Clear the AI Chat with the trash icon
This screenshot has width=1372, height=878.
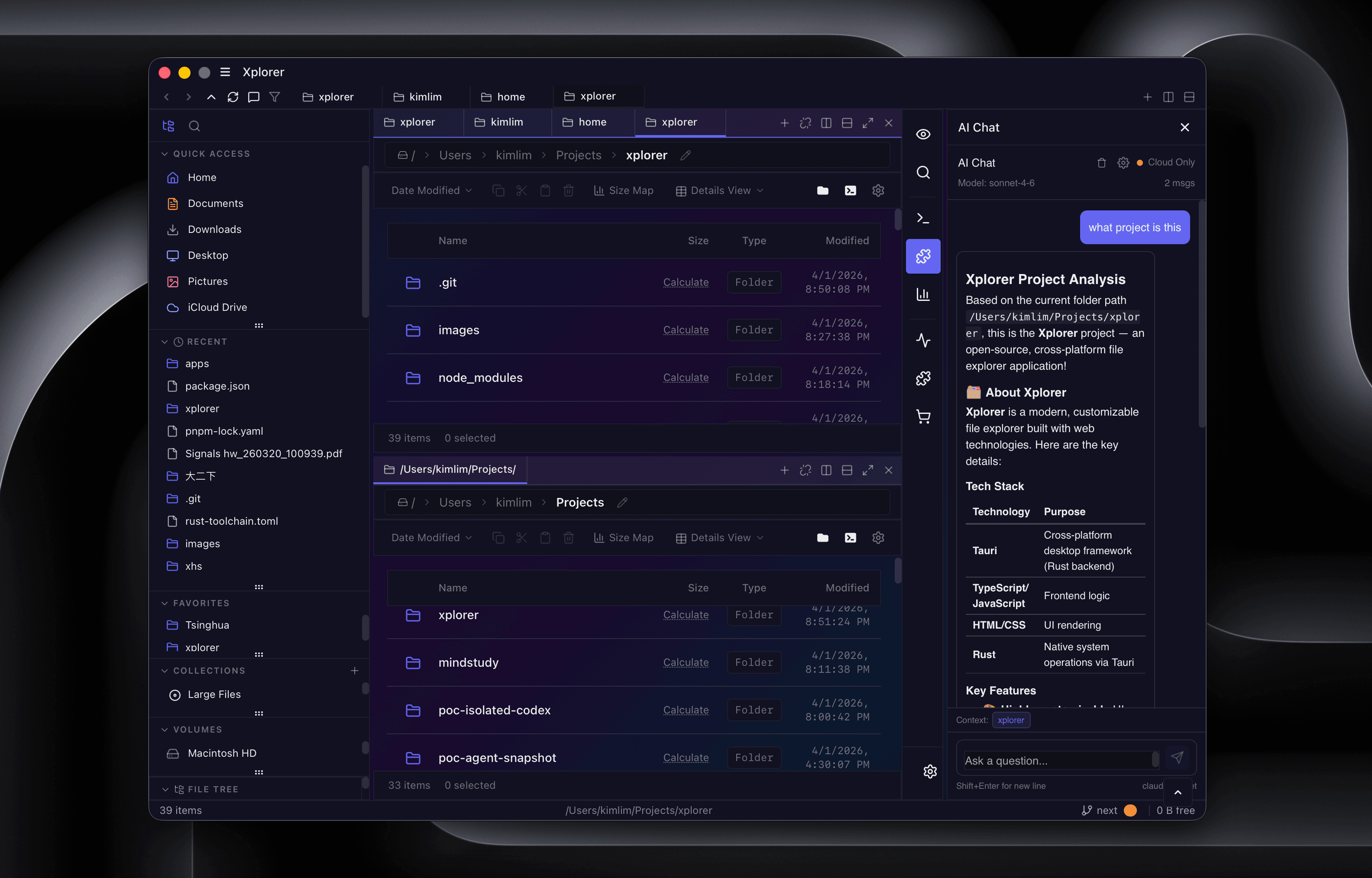(1101, 162)
